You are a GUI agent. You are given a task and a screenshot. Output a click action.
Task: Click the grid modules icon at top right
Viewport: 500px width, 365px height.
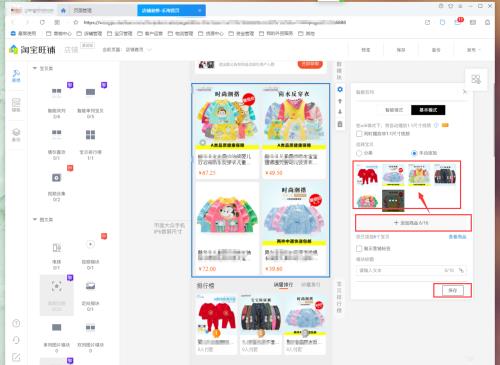(x=476, y=79)
